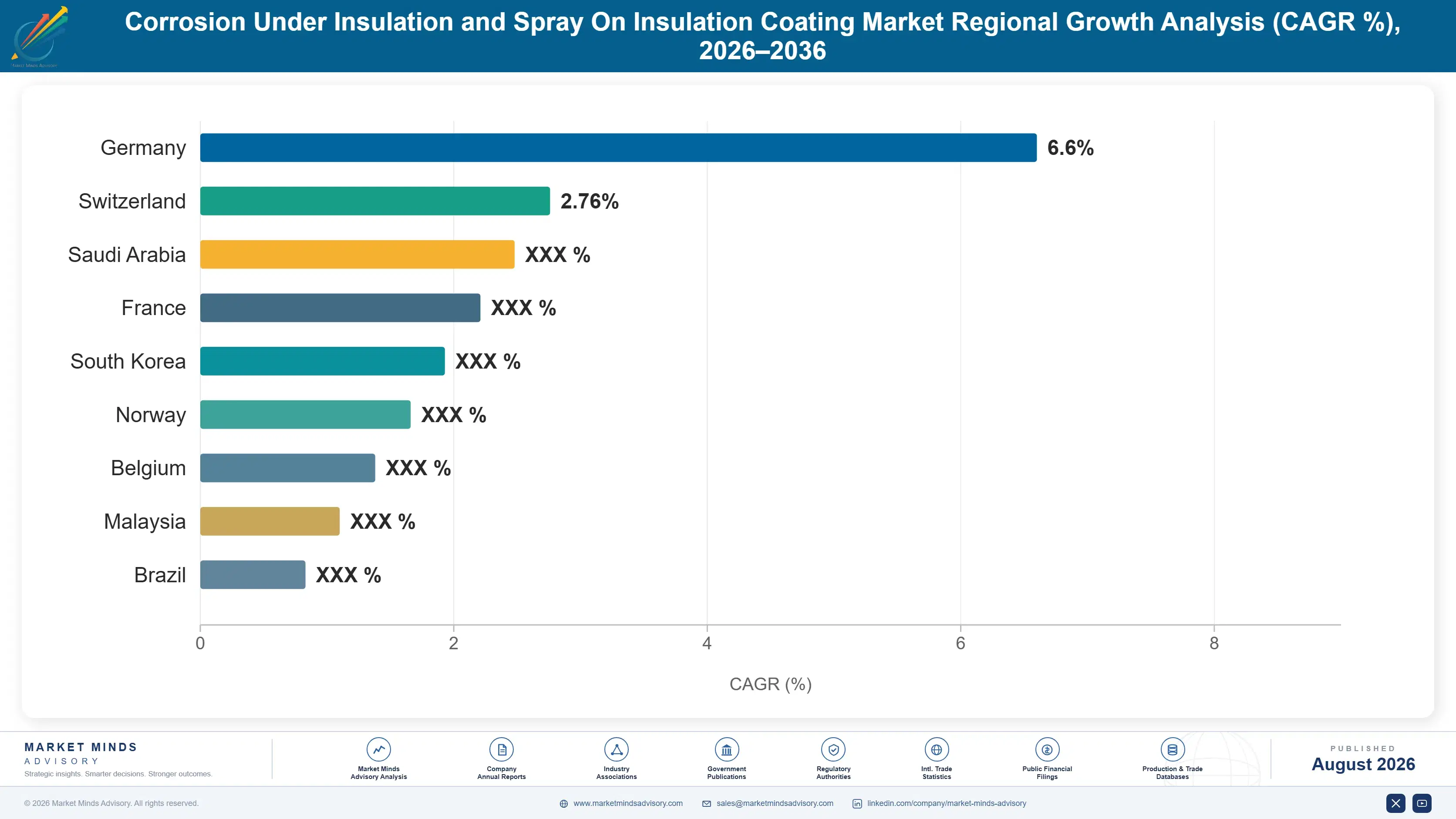Click the August 2026 published date
The image size is (1456, 819).
tap(1363, 764)
